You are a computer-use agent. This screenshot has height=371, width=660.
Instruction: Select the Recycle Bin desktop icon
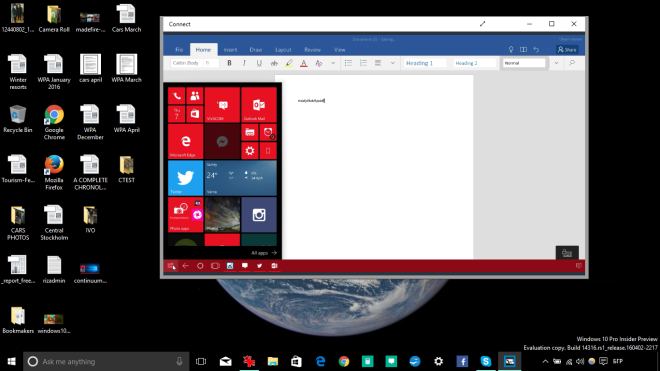point(18,119)
